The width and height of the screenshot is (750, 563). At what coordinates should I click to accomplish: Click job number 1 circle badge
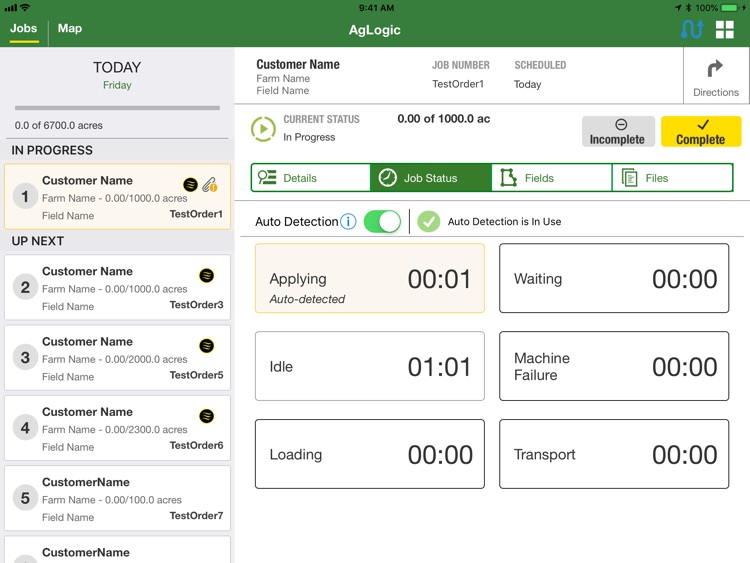point(25,196)
